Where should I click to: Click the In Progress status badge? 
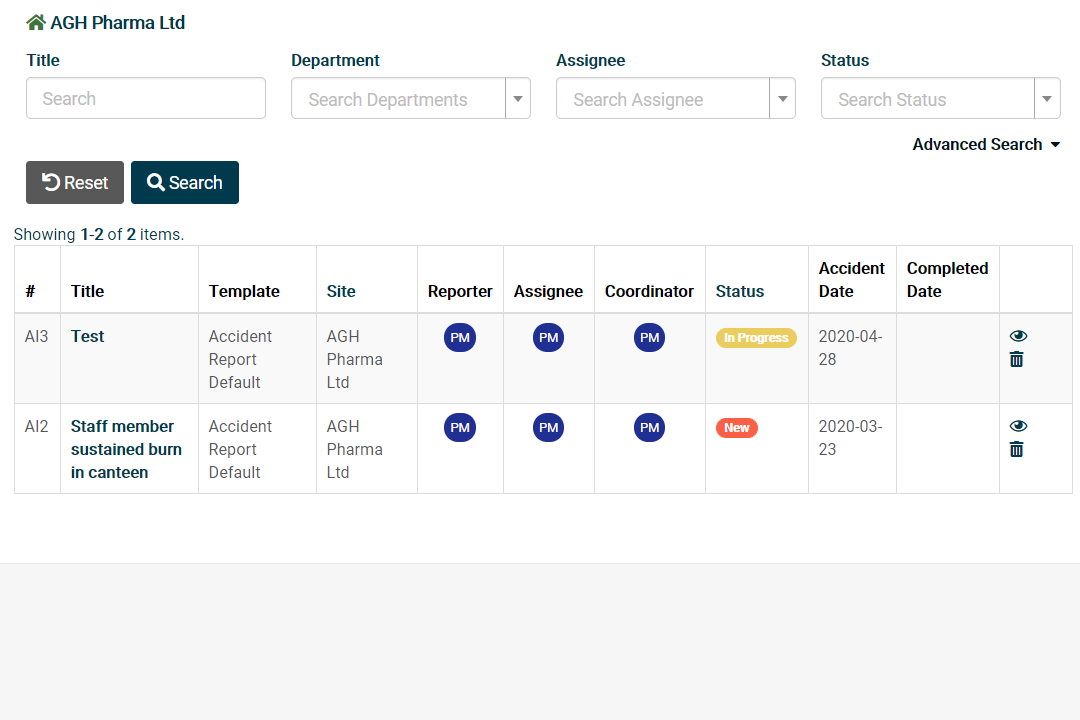click(756, 338)
